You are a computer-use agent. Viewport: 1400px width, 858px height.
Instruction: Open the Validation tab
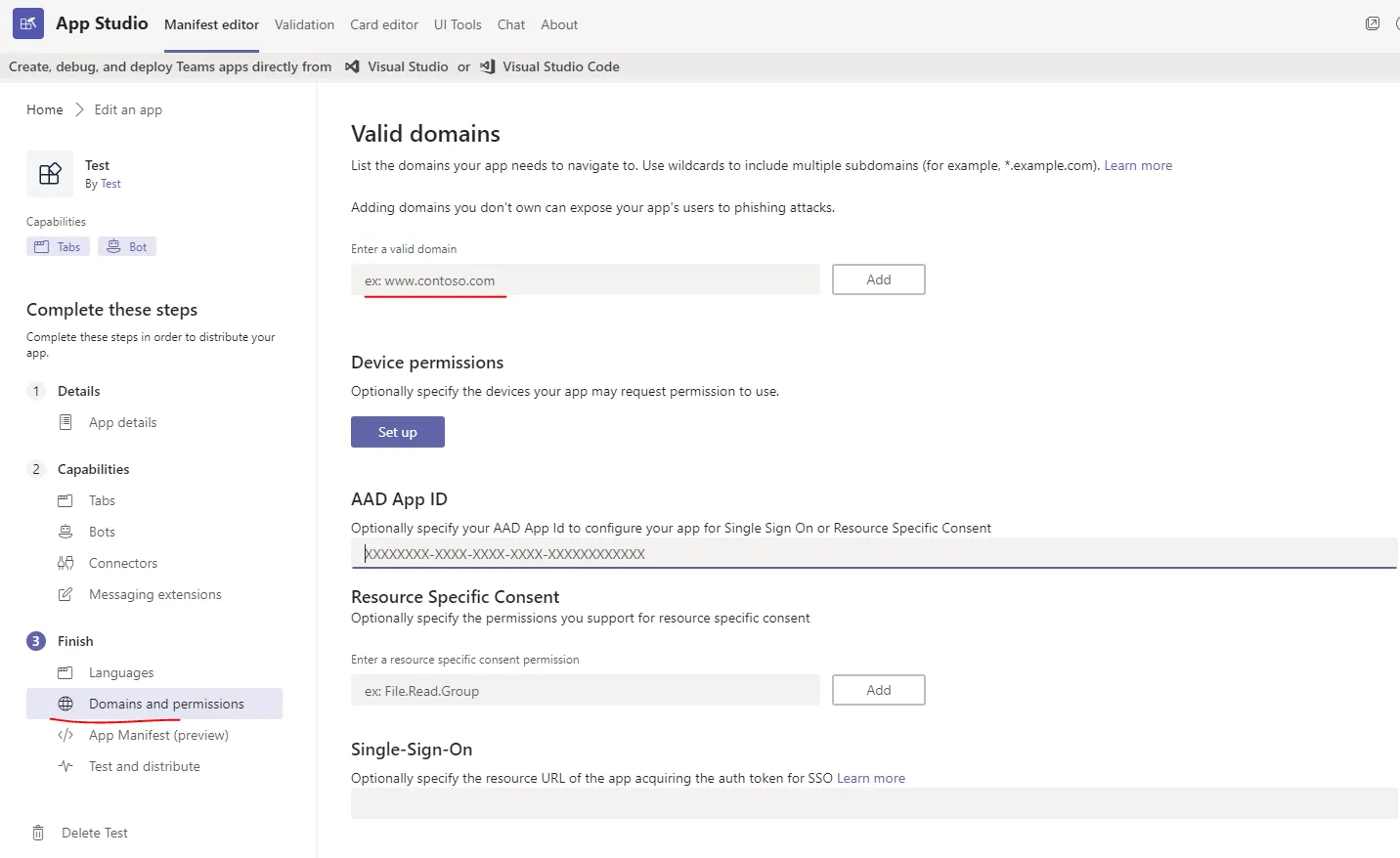304,24
